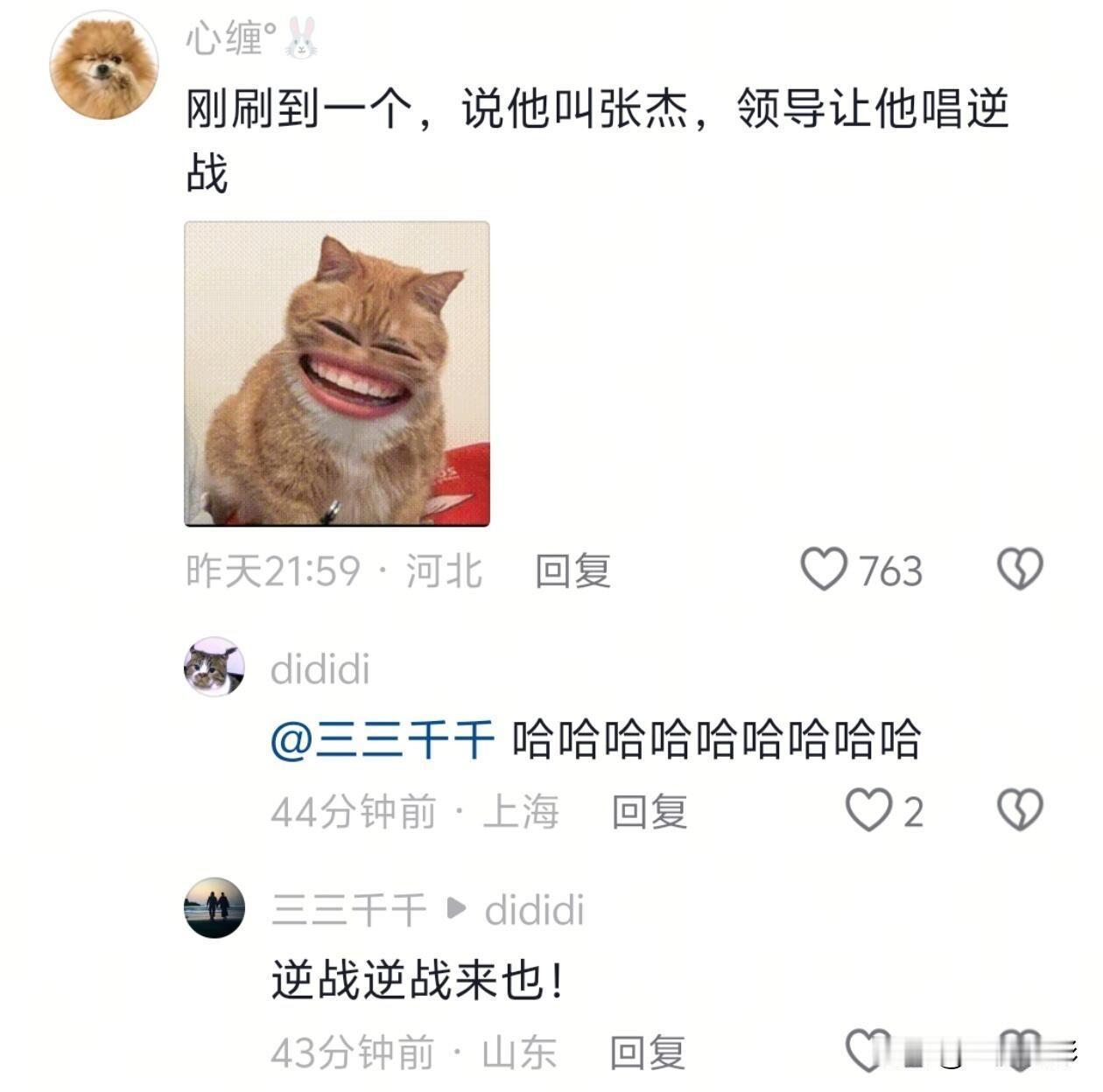Open 三三千千 username in reply header
The image size is (1103, 1092).
[x=348, y=910]
